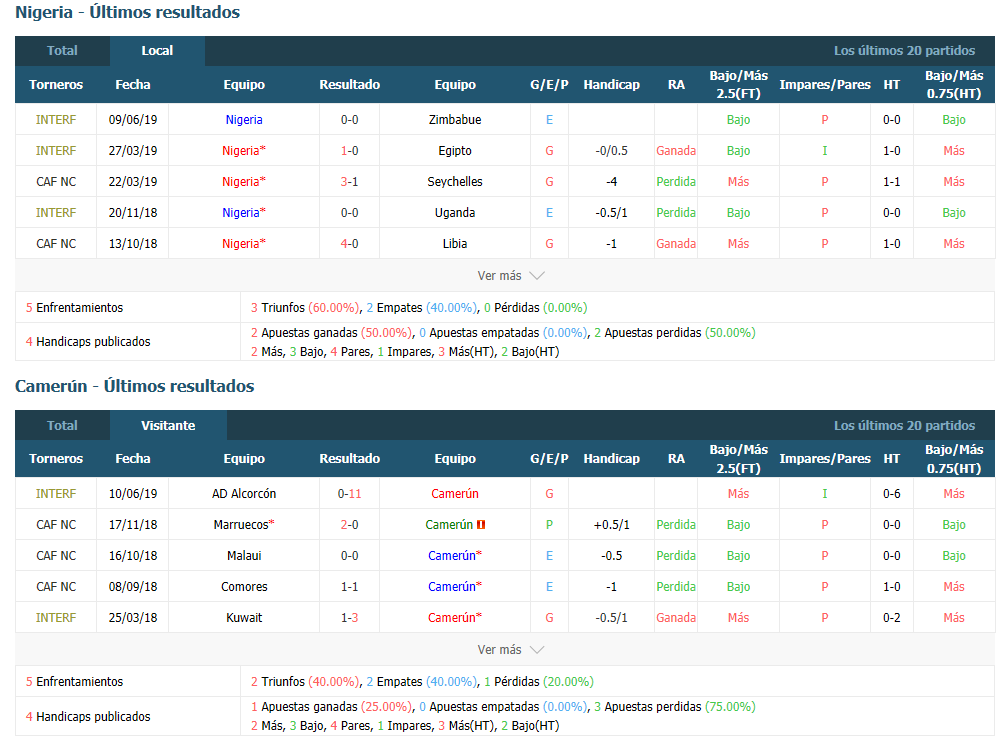Image resolution: width=1005 pixels, height=742 pixels.
Task: Open Malaui team link
Action: pyautogui.click(x=244, y=556)
